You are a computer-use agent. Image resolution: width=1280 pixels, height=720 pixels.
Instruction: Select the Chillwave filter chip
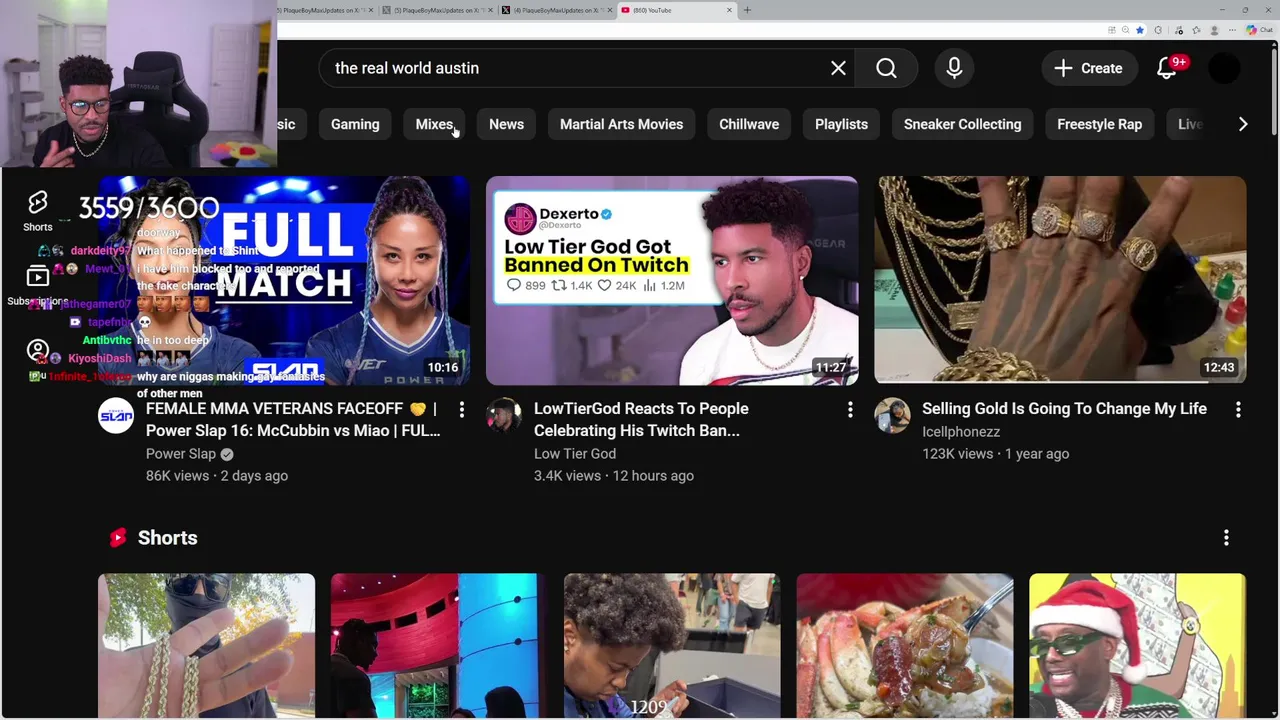coord(749,124)
